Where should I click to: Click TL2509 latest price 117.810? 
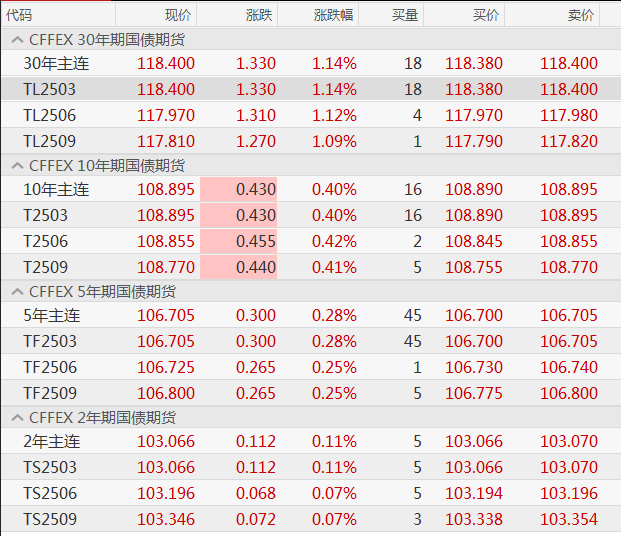tap(166, 141)
